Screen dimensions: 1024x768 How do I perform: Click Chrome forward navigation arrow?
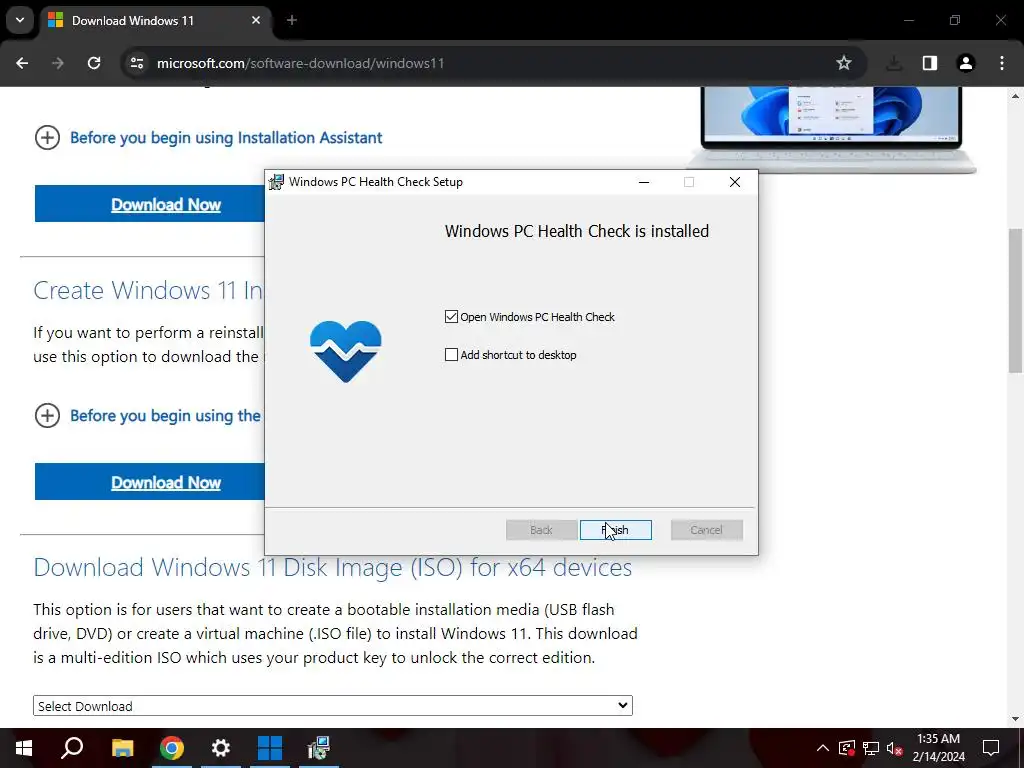point(58,63)
